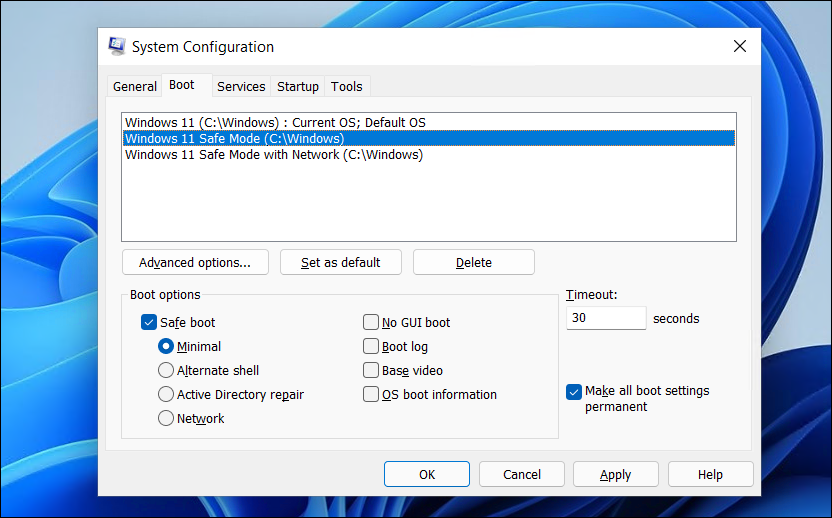832x518 pixels.
Task: Click the Apply button
Action: coord(615,474)
